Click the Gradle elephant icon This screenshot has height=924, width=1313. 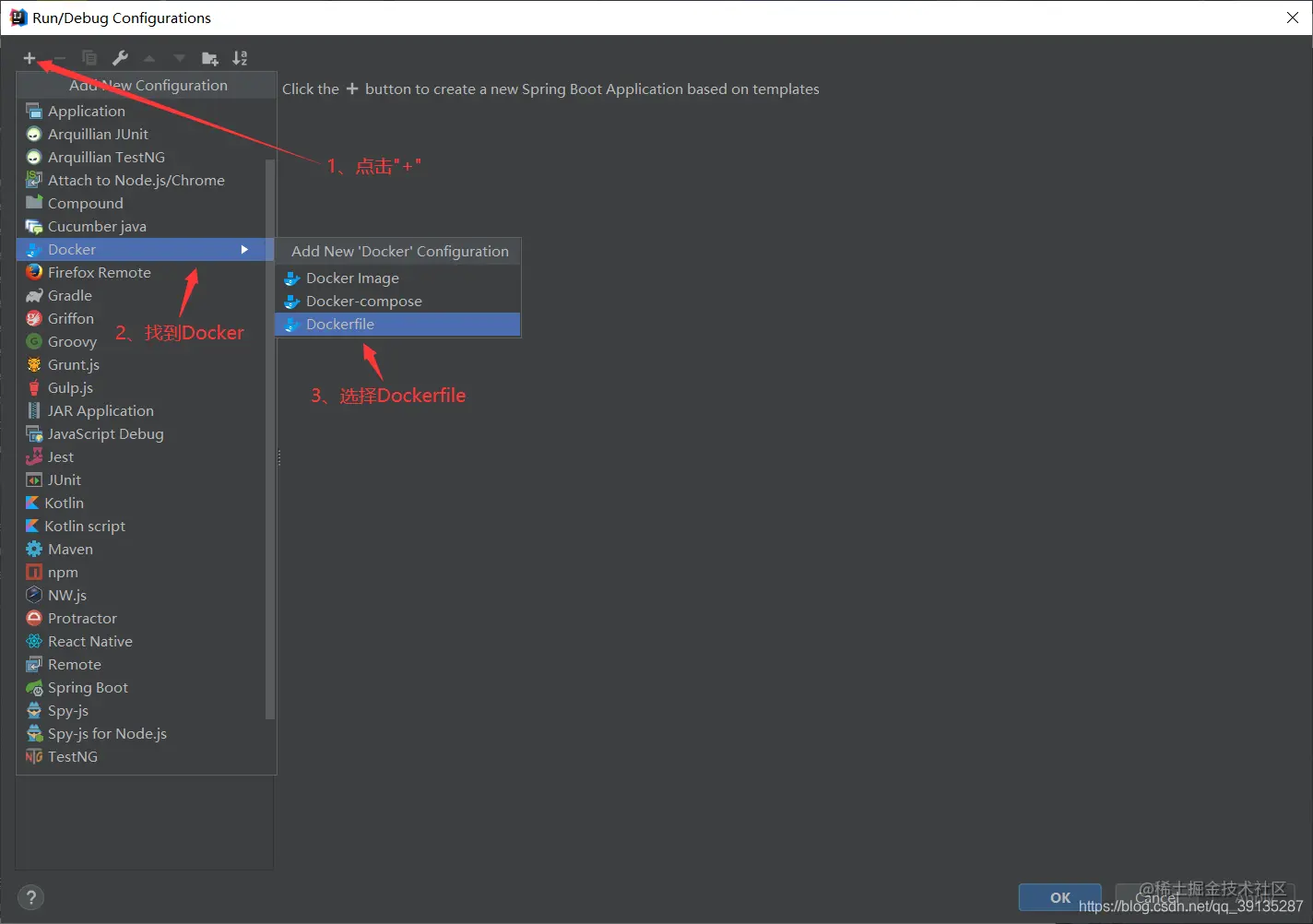(34, 295)
